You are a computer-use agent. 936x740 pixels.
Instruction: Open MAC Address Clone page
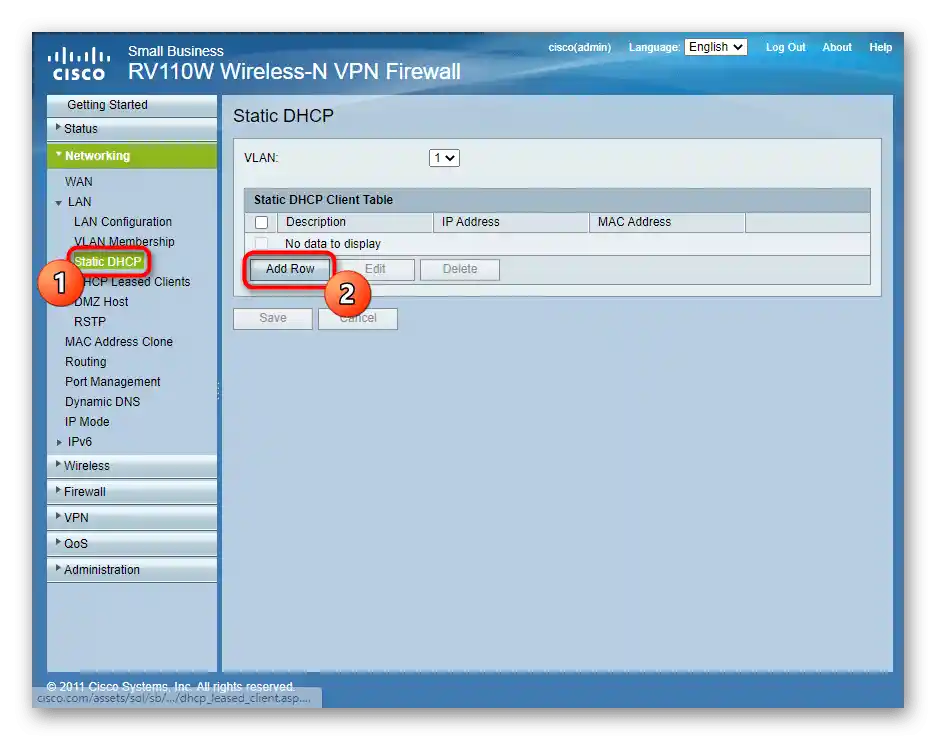point(119,341)
